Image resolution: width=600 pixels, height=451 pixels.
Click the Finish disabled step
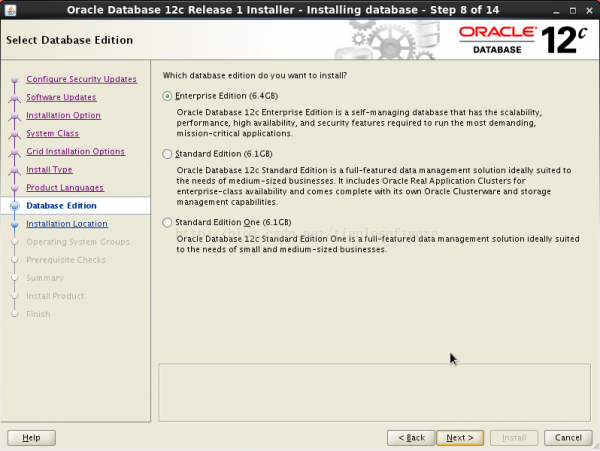coord(38,314)
